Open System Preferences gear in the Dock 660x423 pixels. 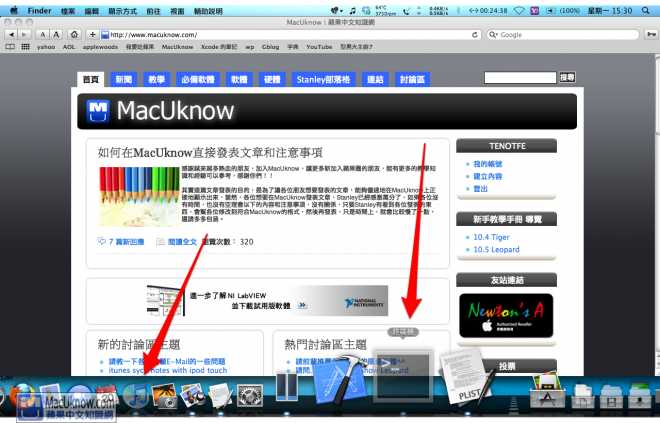pos(250,396)
